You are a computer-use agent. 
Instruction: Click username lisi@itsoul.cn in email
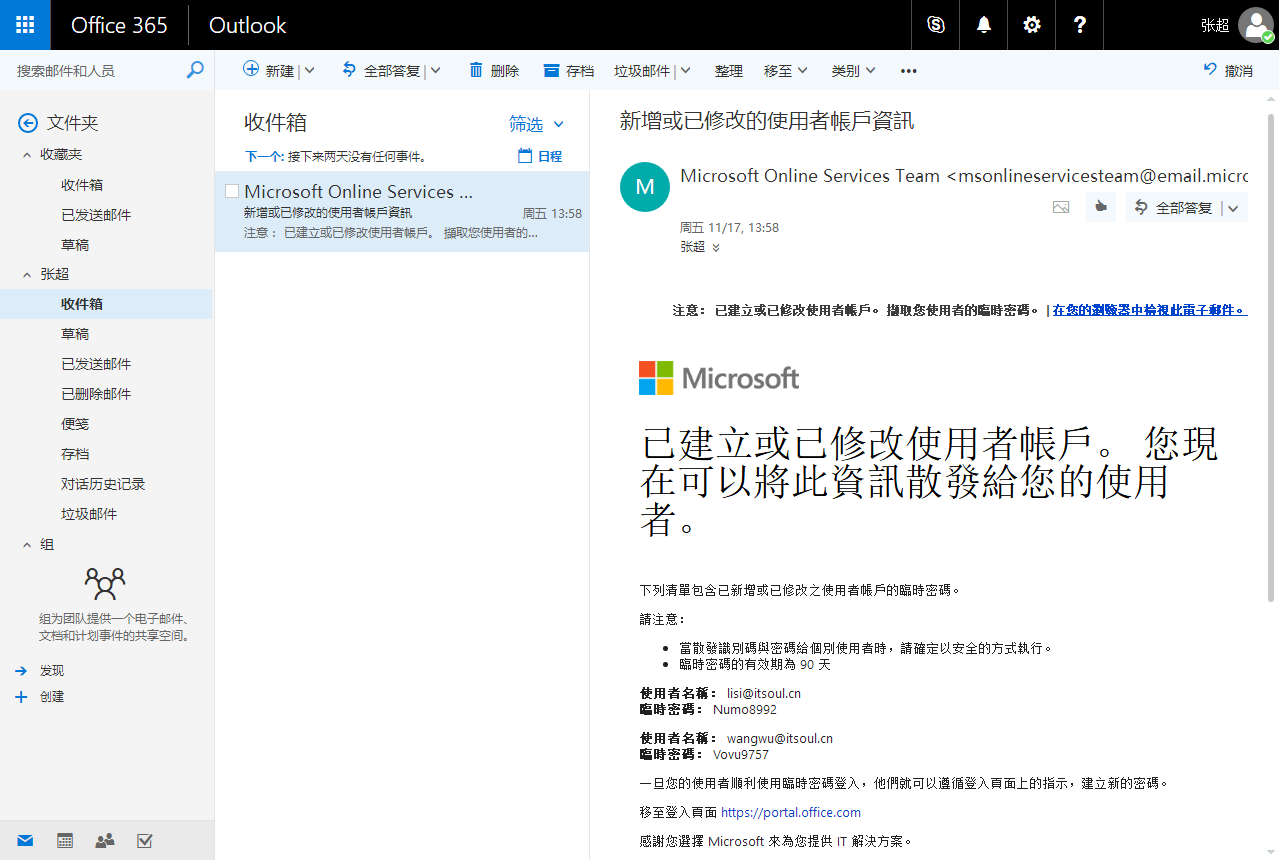763,693
